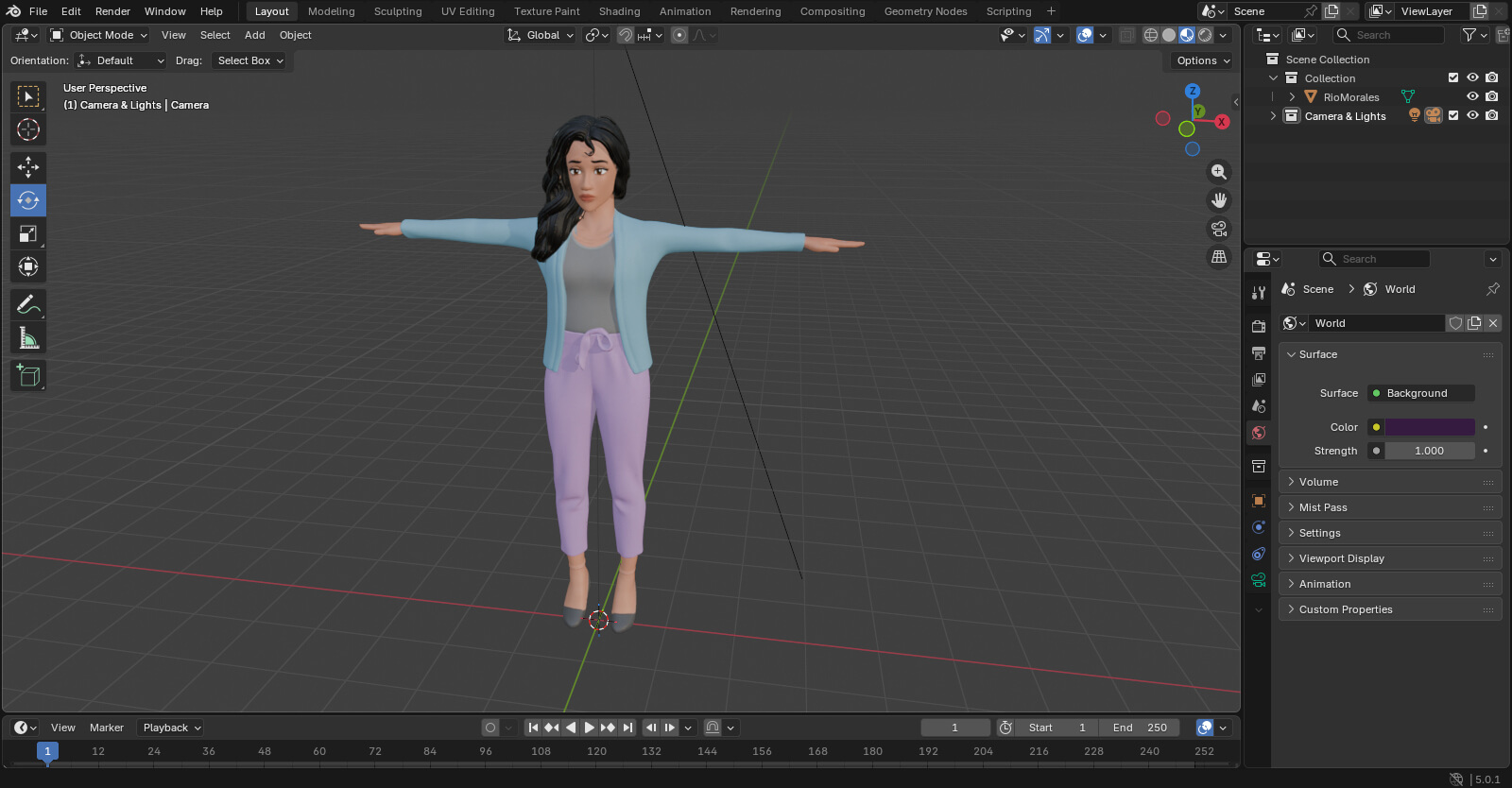Toggle snapping magnet in header
The height and width of the screenshot is (788, 1512).
tap(626, 35)
